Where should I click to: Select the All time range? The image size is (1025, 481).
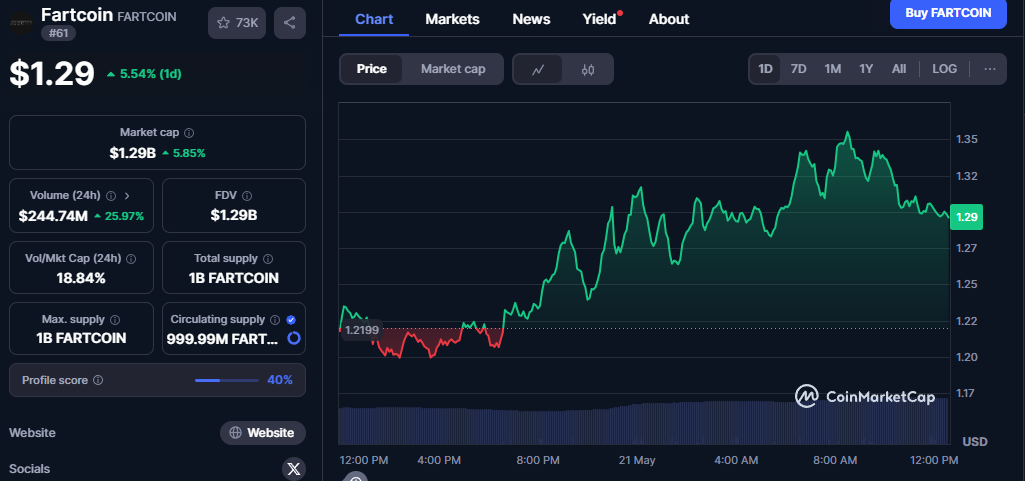(x=899, y=69)
